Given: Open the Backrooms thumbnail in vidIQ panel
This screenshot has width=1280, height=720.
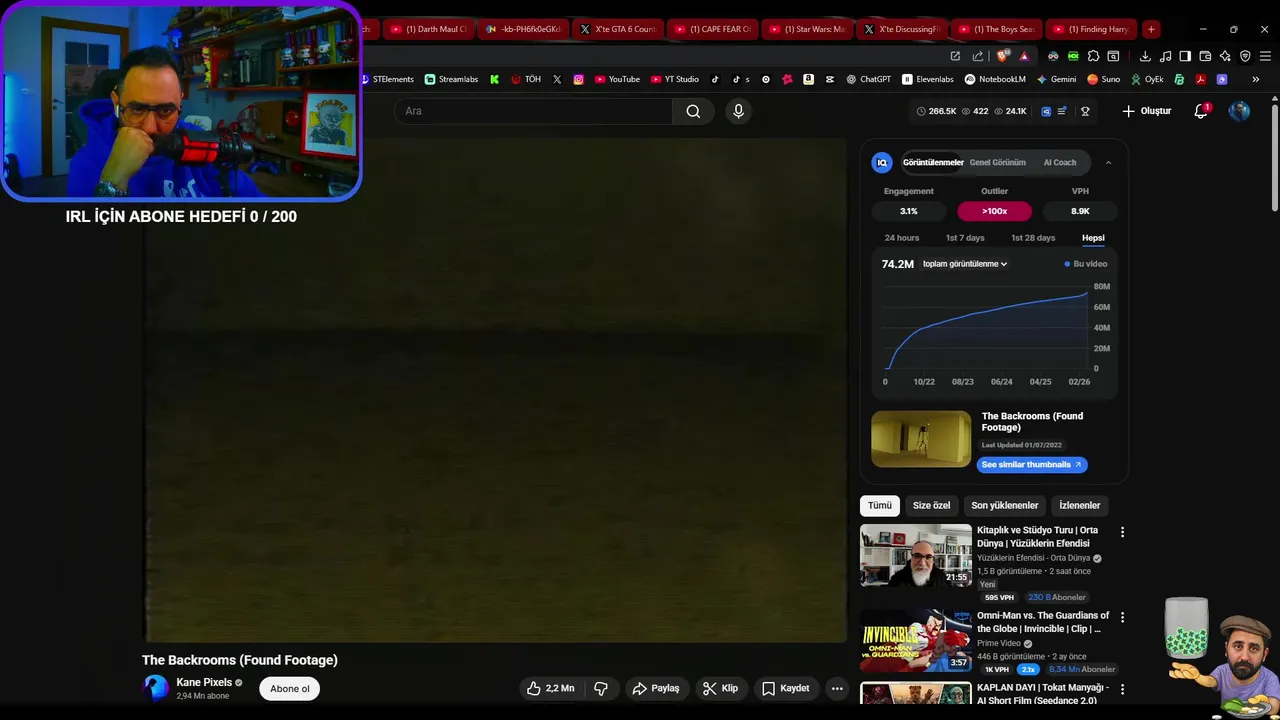Looking at the screenshot, I should [921, 438].
